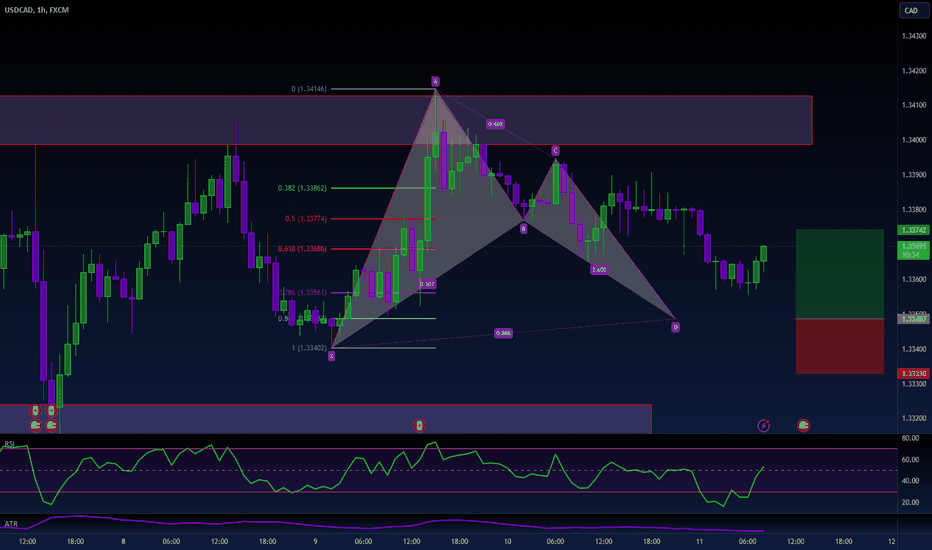
Task: Click the current price tag showing 1.33695
Action: pos(914,250)
